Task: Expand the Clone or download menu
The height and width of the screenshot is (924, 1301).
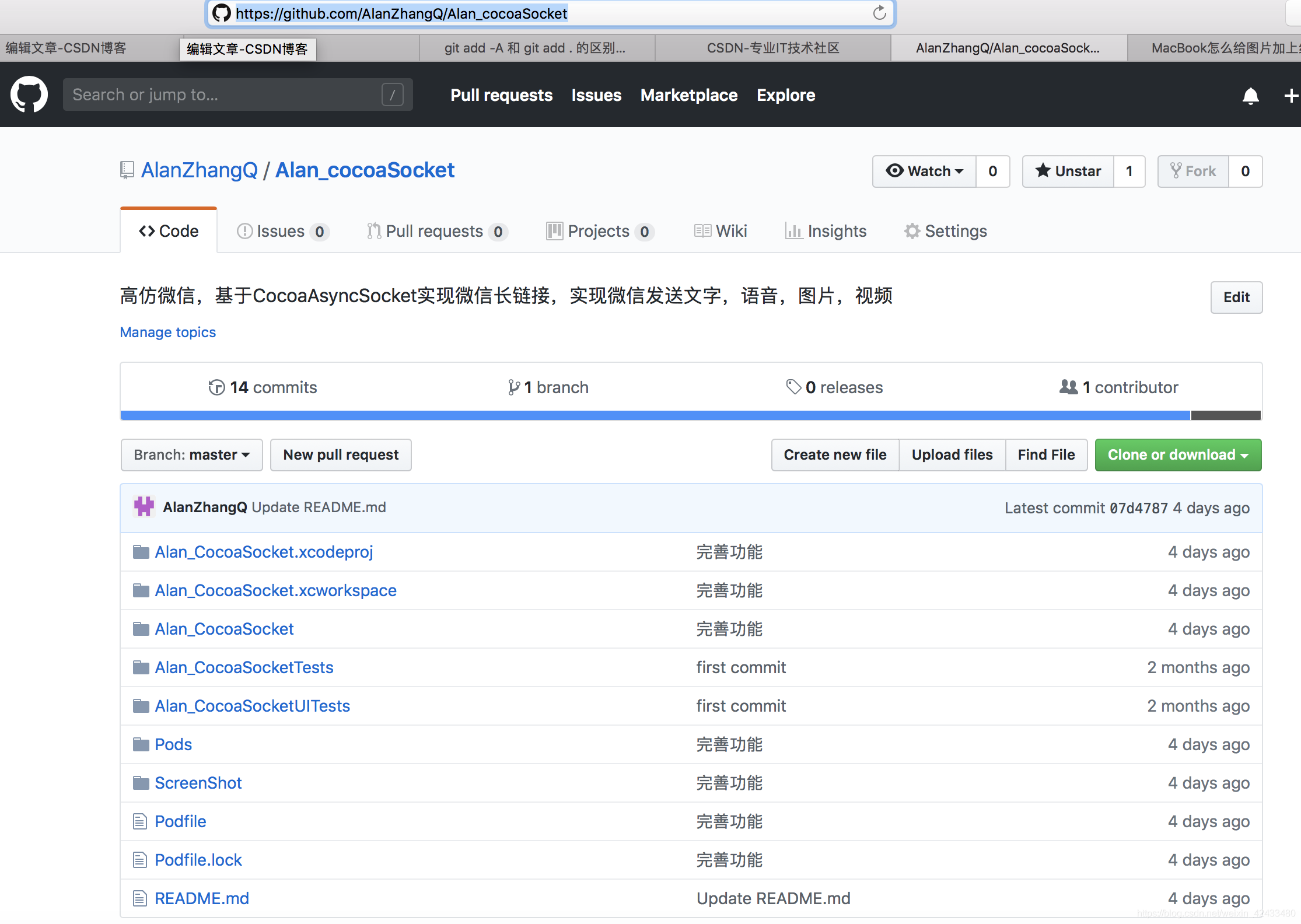Action: point(1178,455)
